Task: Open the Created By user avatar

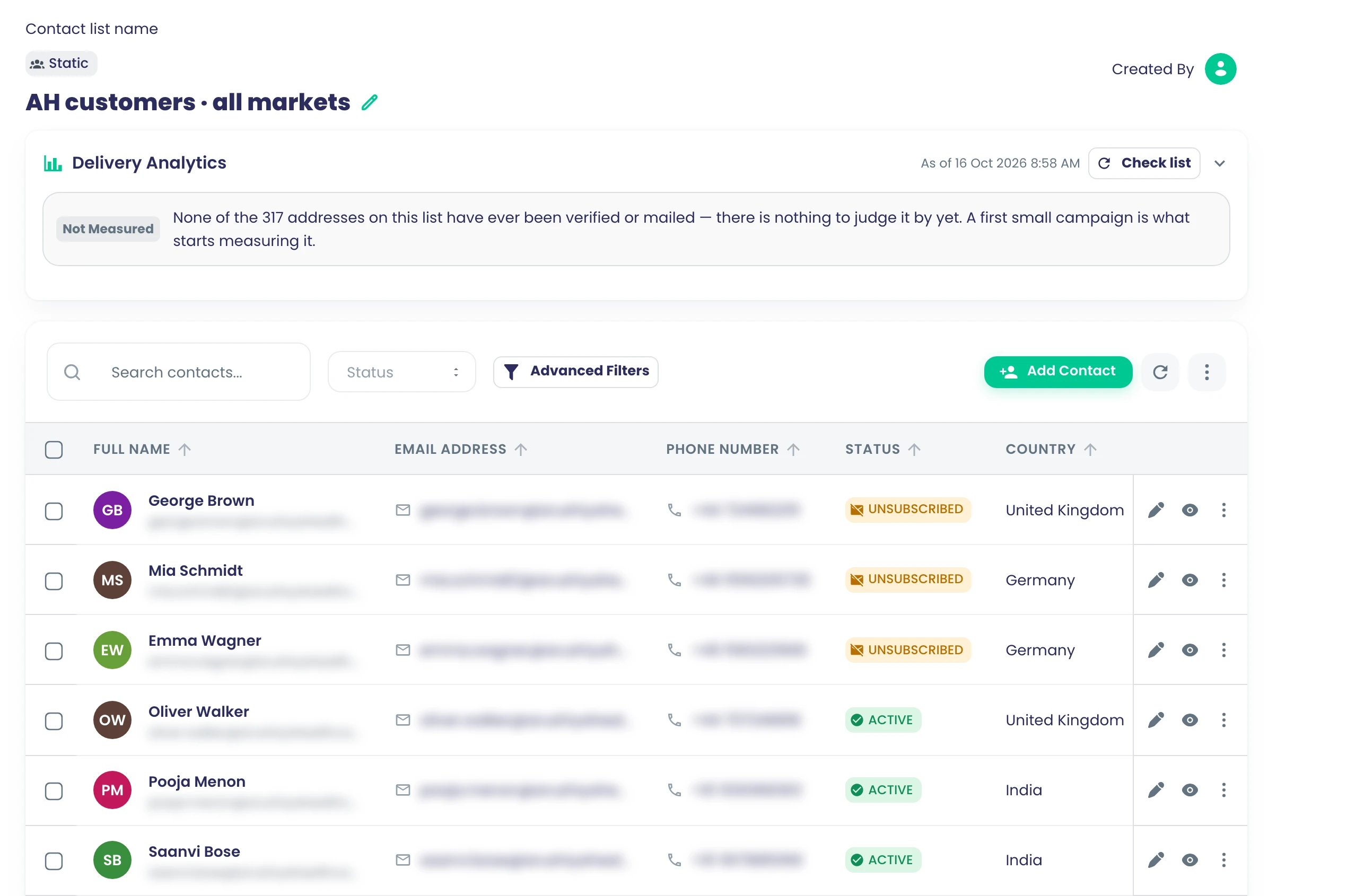Action: click(x=1220, y=69)
